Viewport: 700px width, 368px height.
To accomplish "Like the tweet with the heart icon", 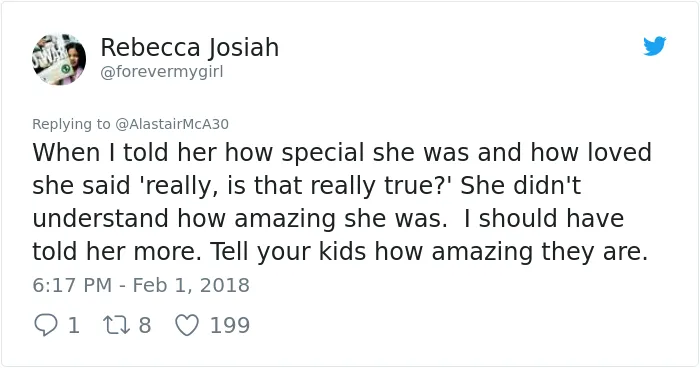I will (x=187, y=325).
